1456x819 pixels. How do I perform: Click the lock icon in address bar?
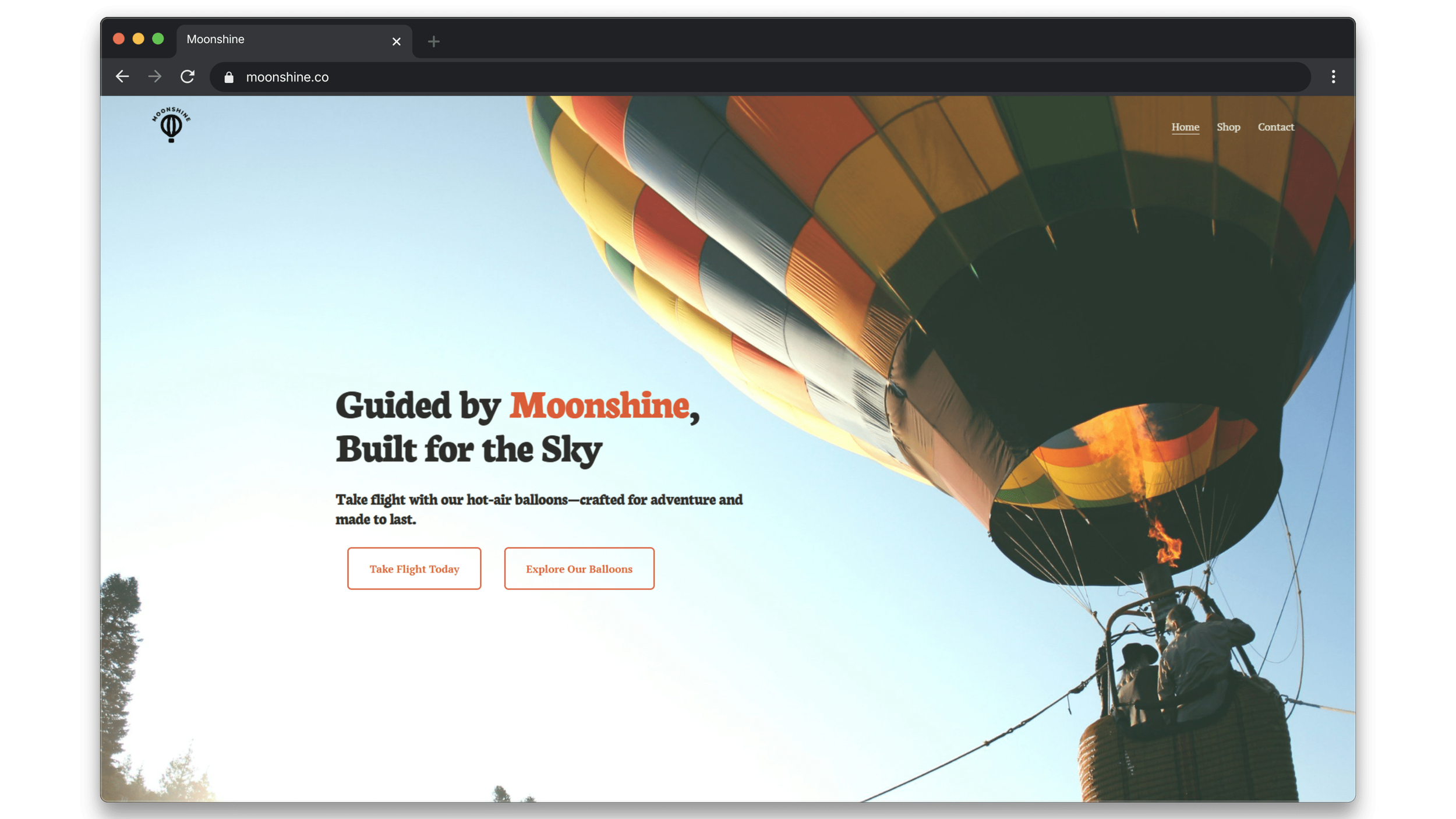(229, 77)
